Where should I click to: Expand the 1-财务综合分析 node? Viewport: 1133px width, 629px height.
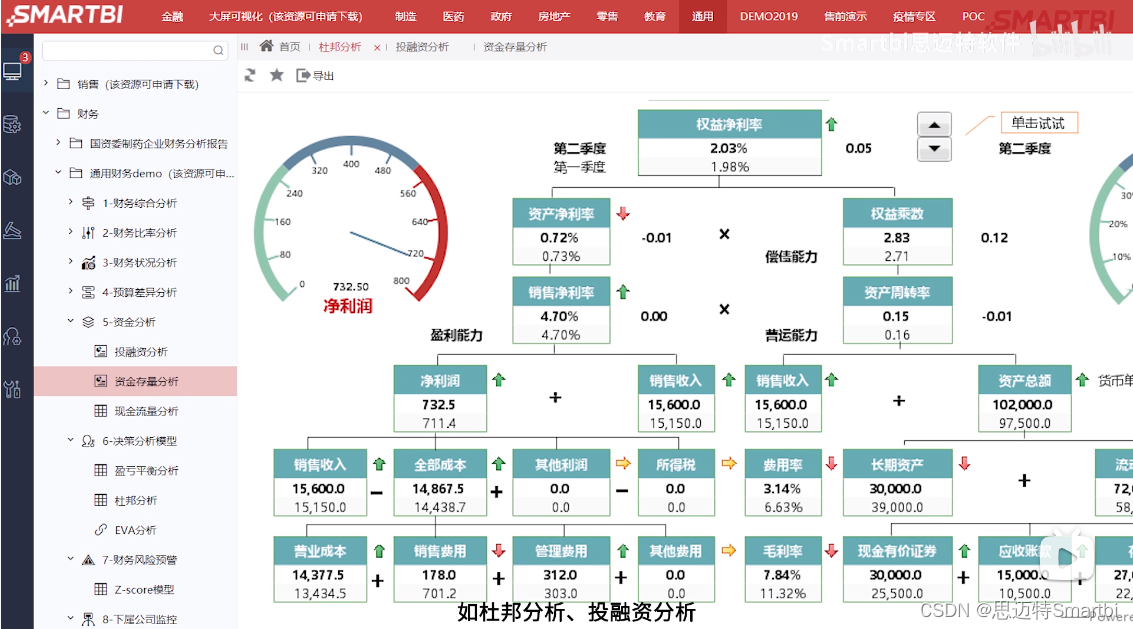(71, 202)
